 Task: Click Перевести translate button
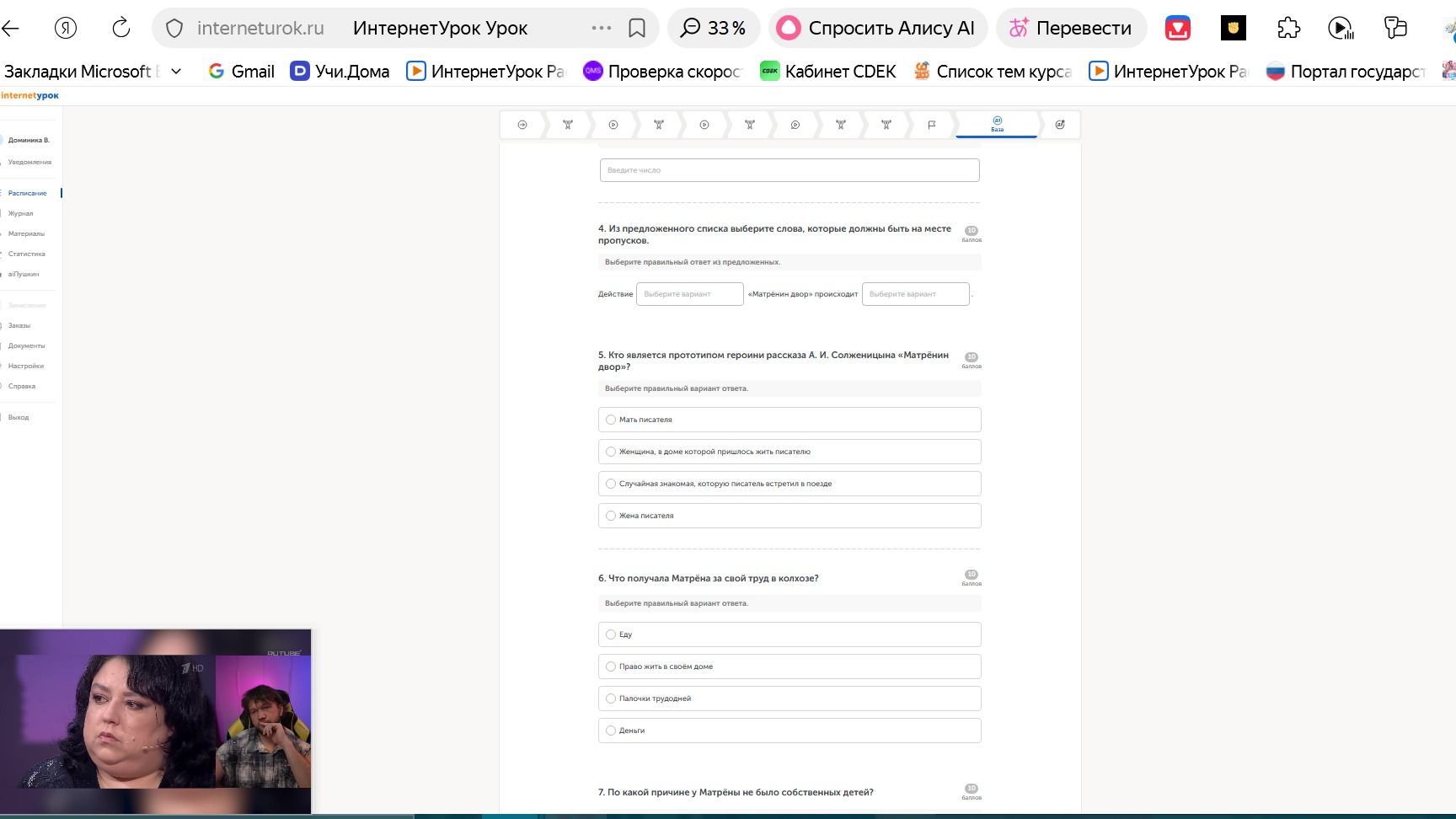(x=1070, y=28)
